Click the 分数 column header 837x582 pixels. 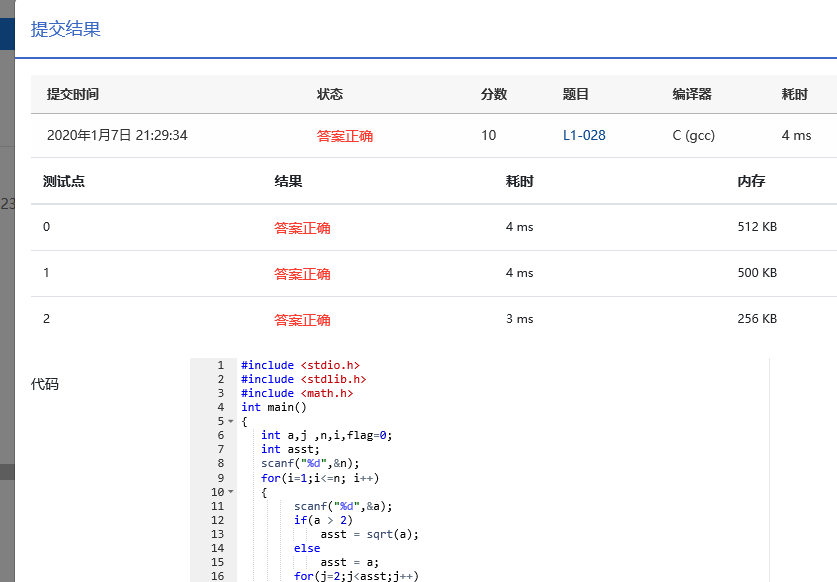coord(494,95)
